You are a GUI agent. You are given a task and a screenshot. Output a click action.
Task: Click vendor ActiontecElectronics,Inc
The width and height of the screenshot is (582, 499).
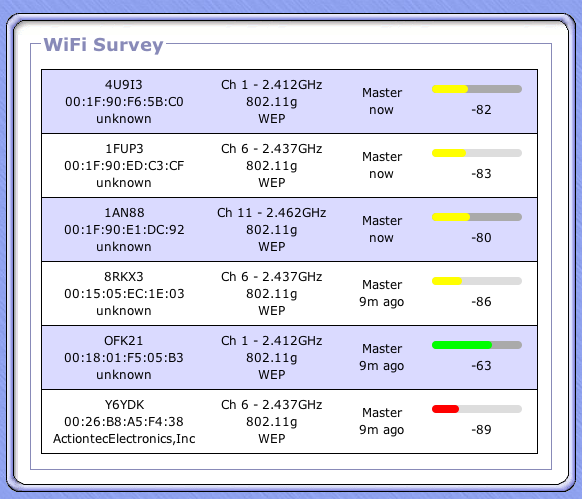tap(124, 439)
